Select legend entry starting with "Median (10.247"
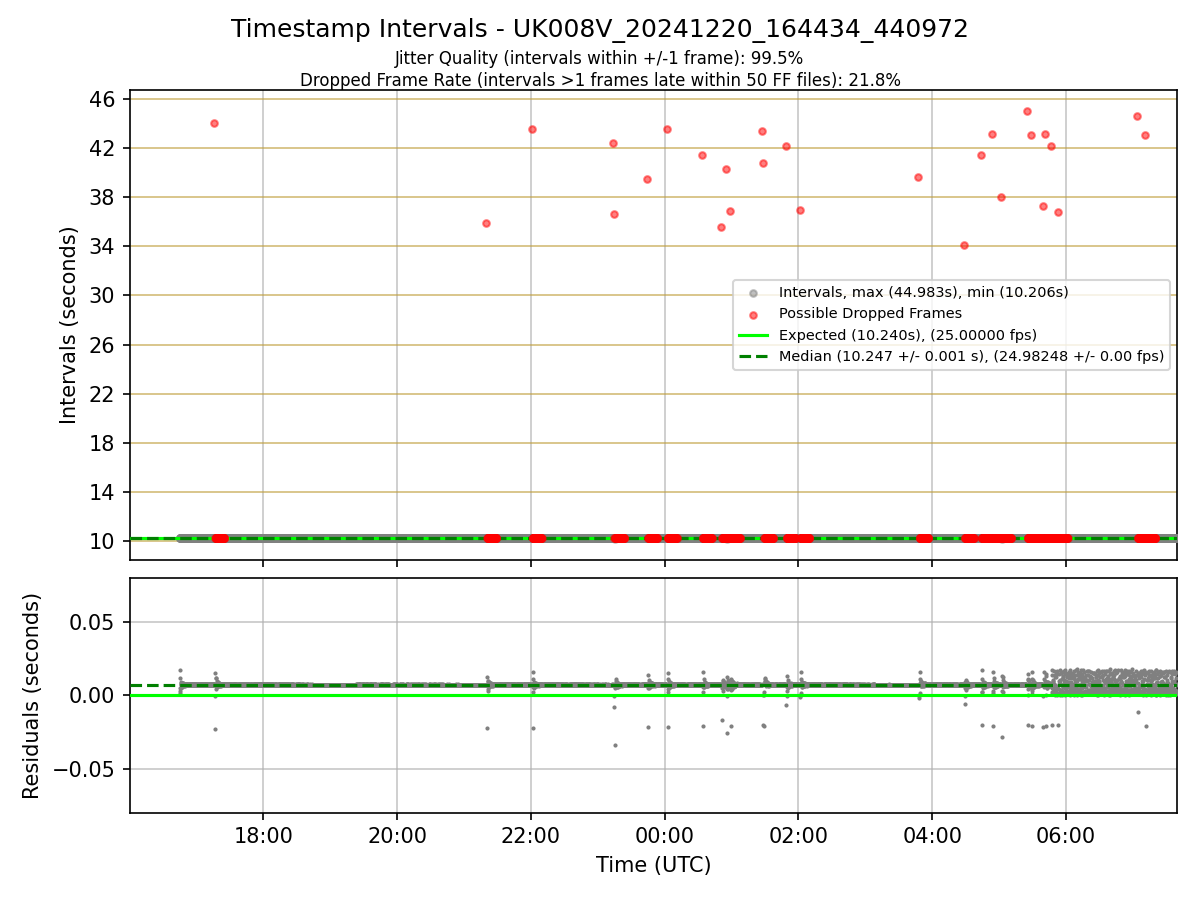This screenshot has height=900, width=1200. 971,356
